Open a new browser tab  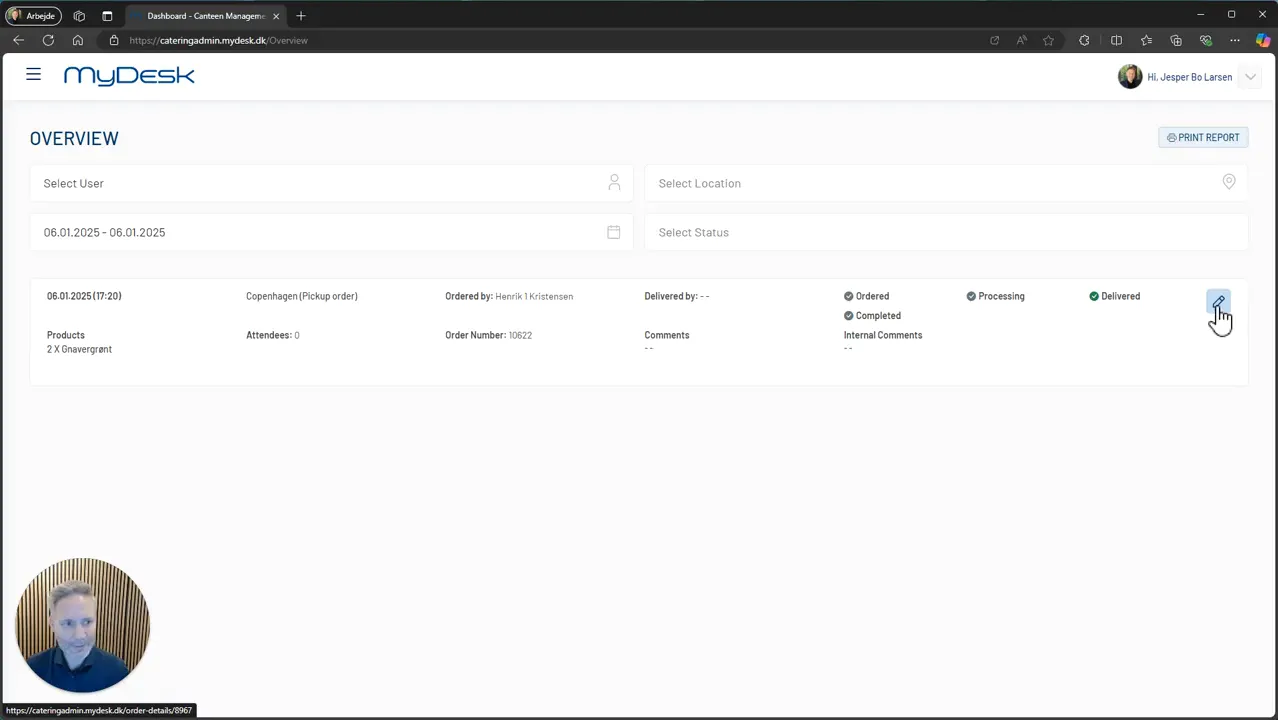(x=301, y=16)
